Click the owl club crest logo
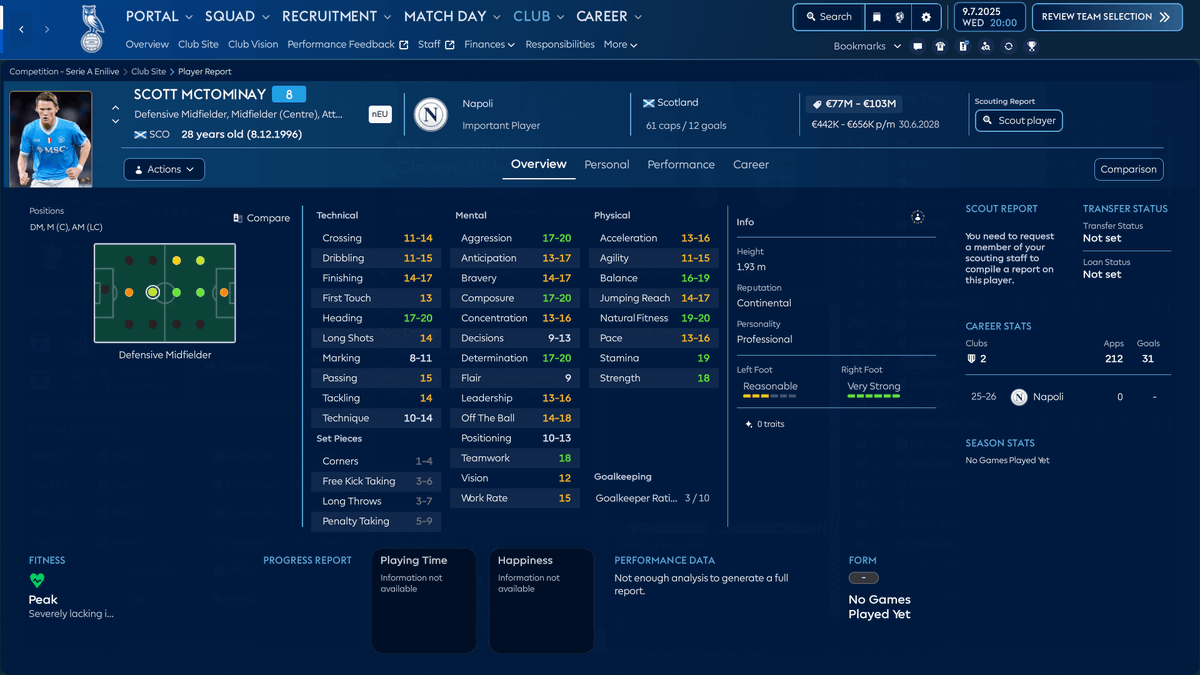This screenshot has height=675, width=1200. tap(92, 29)
